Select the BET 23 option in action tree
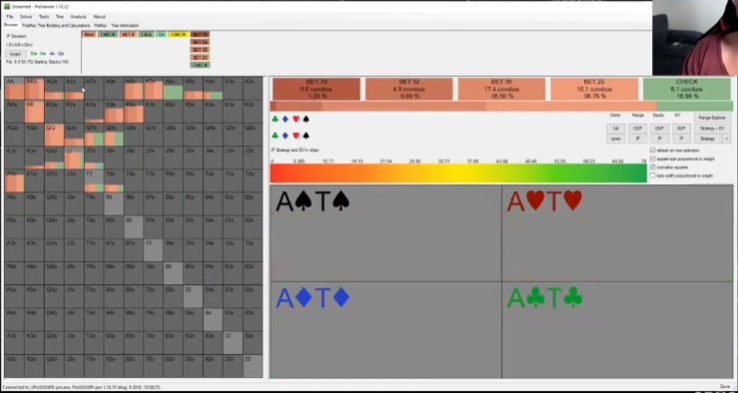 click(200, 57)
